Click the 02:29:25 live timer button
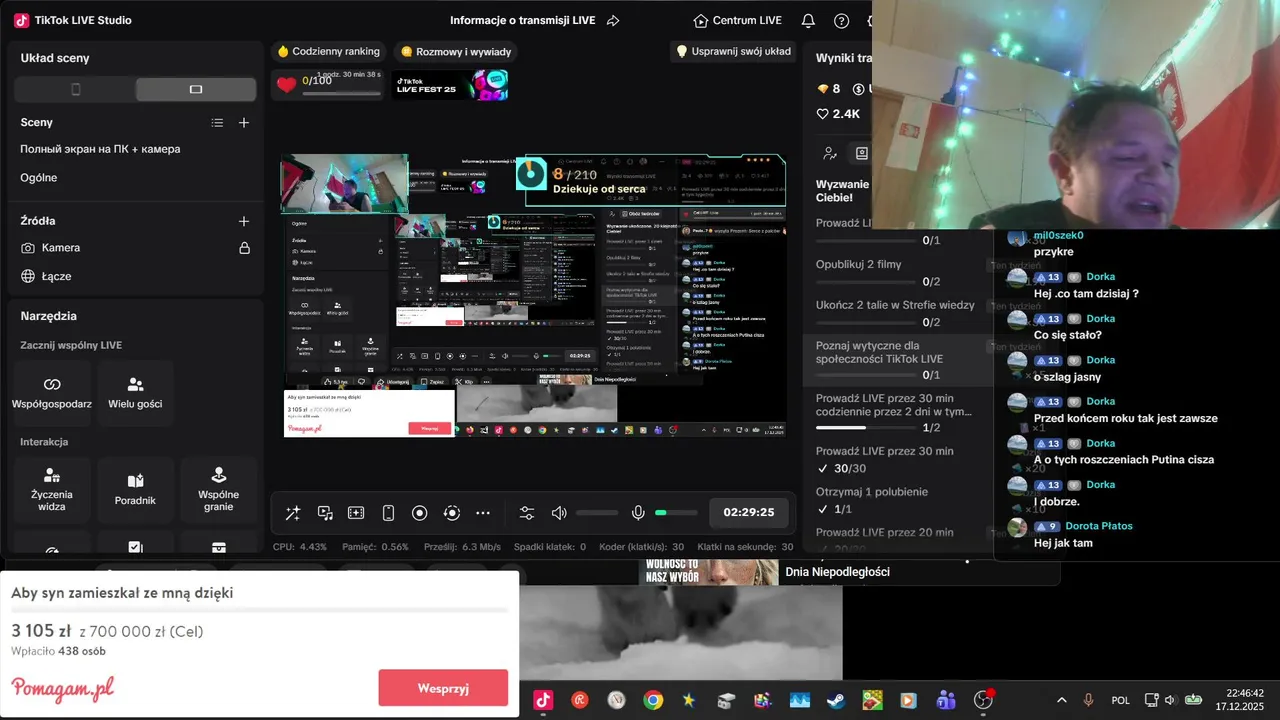 point(749,512)
